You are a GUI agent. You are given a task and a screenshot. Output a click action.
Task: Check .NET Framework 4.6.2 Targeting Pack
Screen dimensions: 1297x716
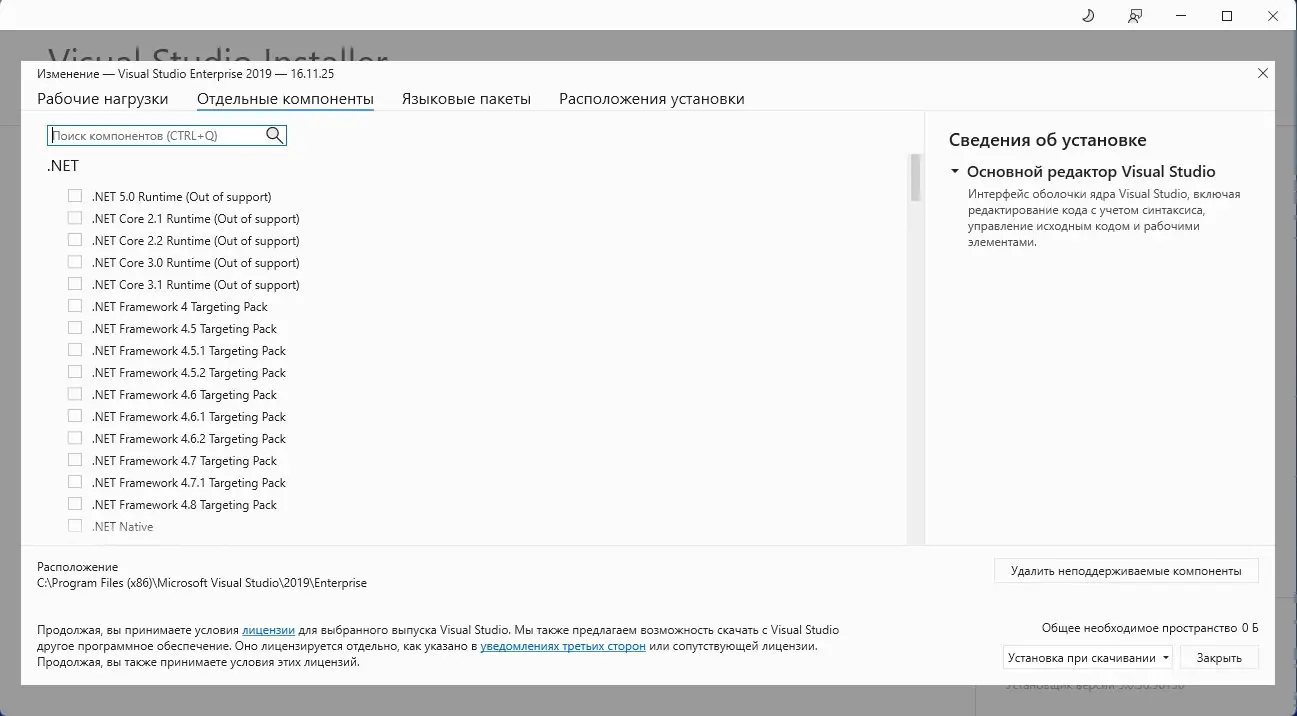[75, 438]
